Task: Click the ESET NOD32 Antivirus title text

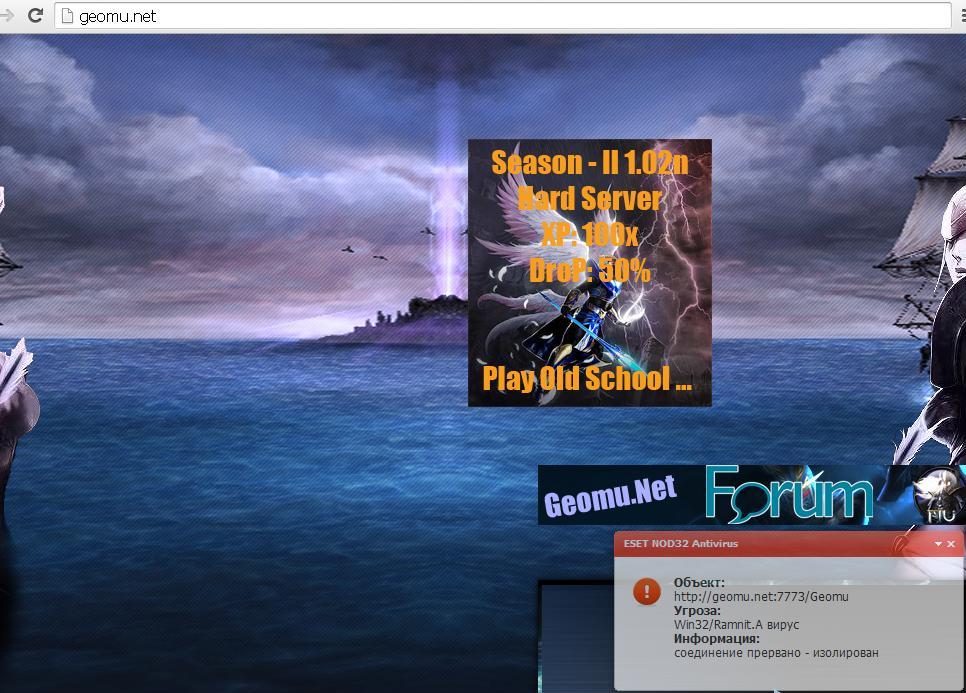Action: 680,543
